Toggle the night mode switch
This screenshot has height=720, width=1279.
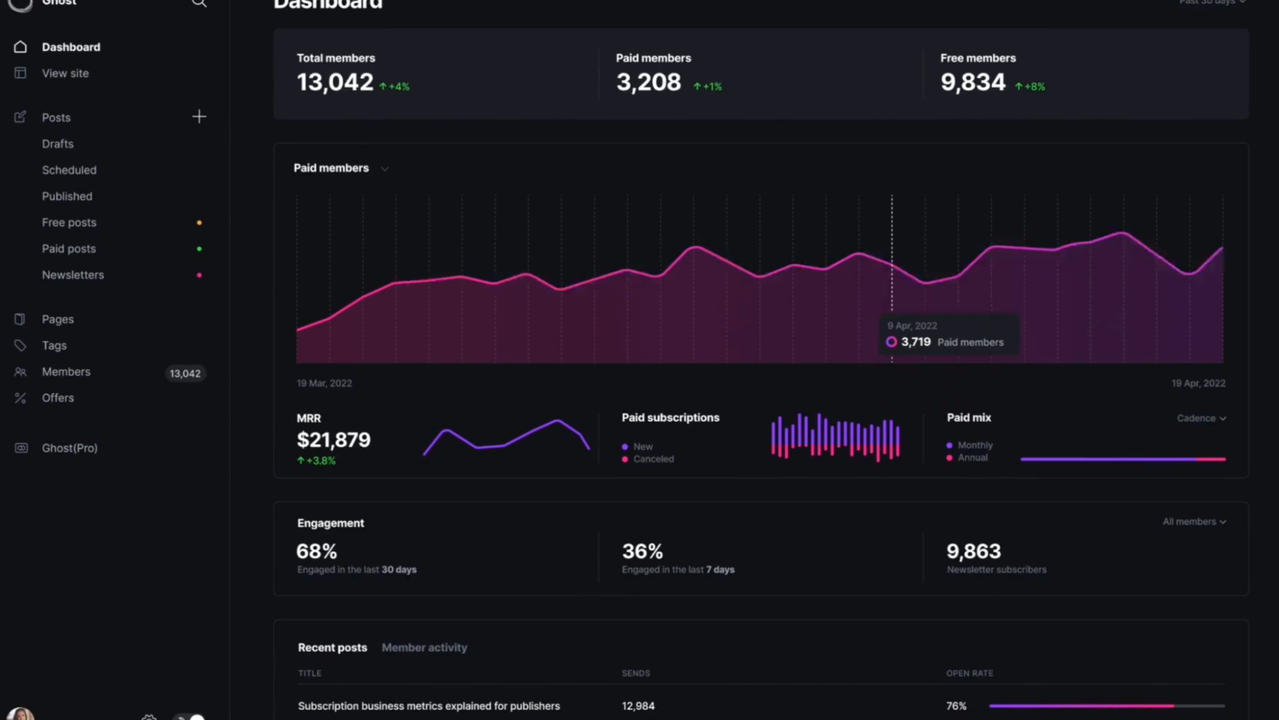pos(190,716)
